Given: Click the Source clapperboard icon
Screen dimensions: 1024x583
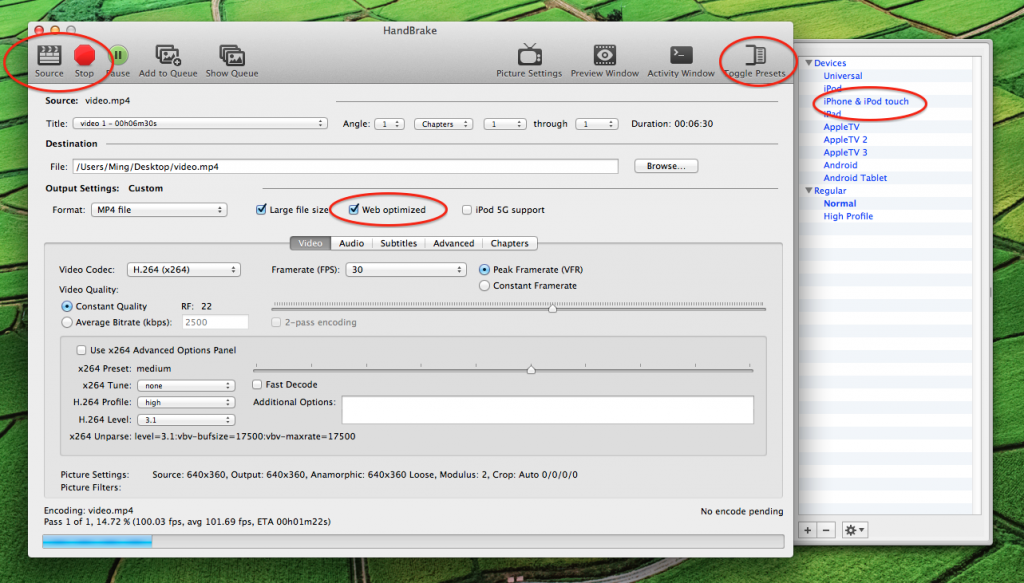Looking at the screenshot, I should tap(49, 55).
